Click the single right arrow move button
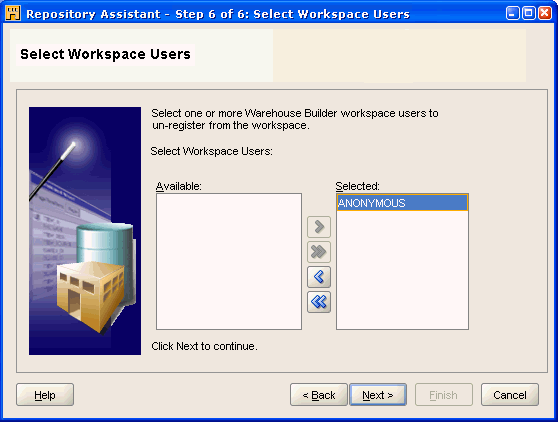558x422 pixels. (319, 227)
